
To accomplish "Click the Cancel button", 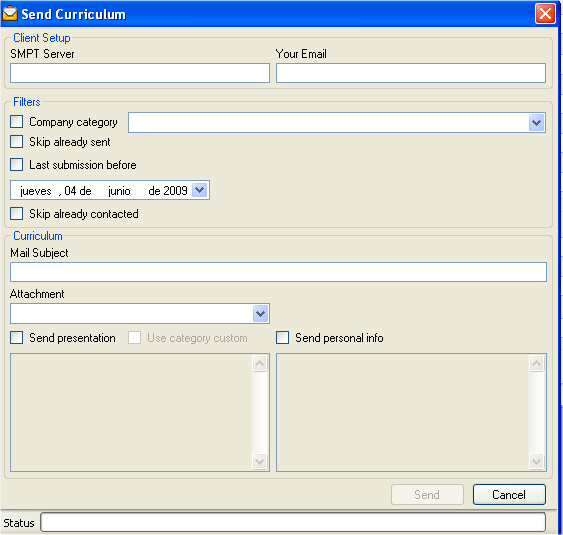I will click(x=509, y=494).
